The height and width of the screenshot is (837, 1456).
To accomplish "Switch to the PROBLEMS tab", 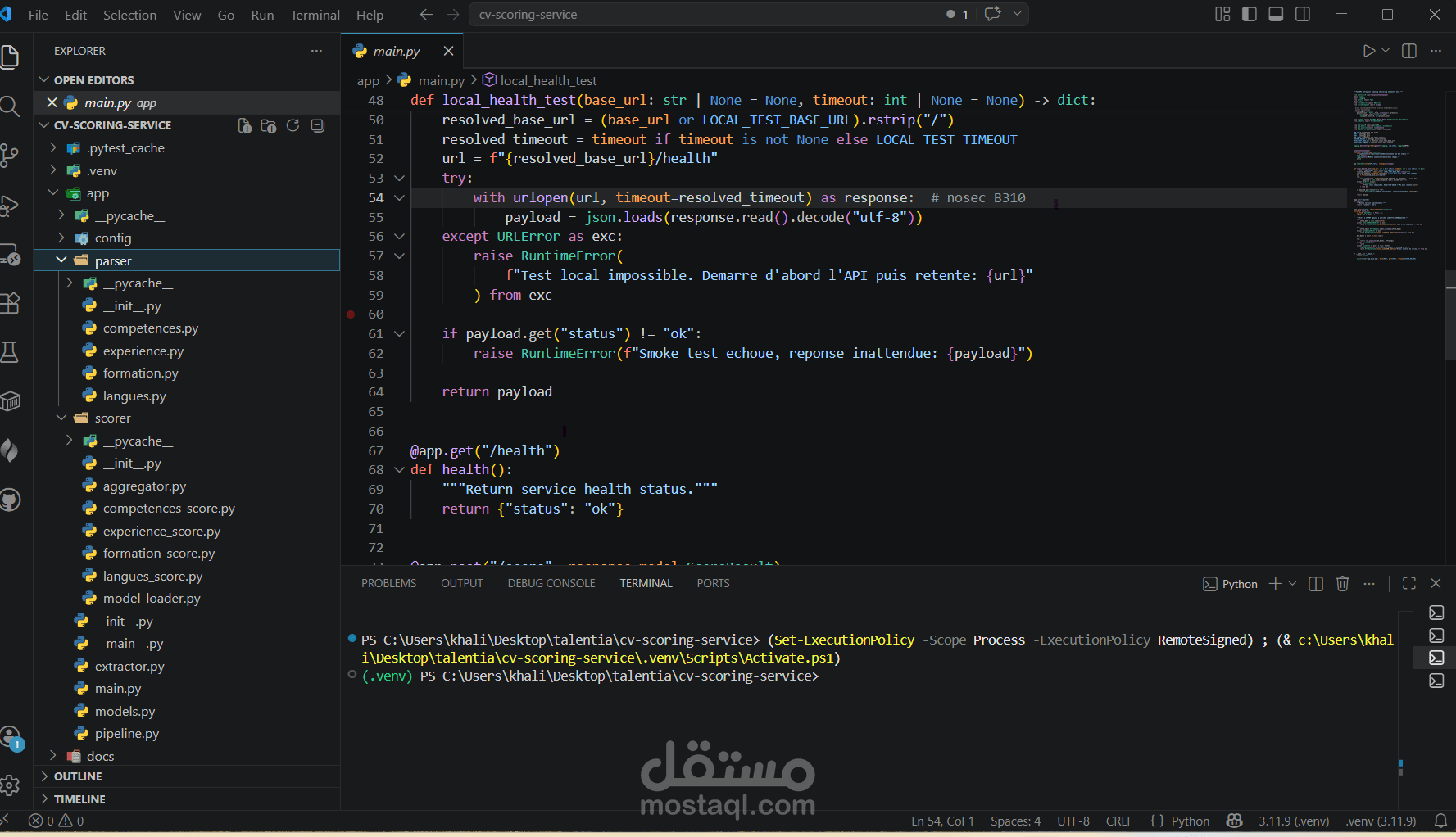I will pyautogui.click(x=388, y=583).
